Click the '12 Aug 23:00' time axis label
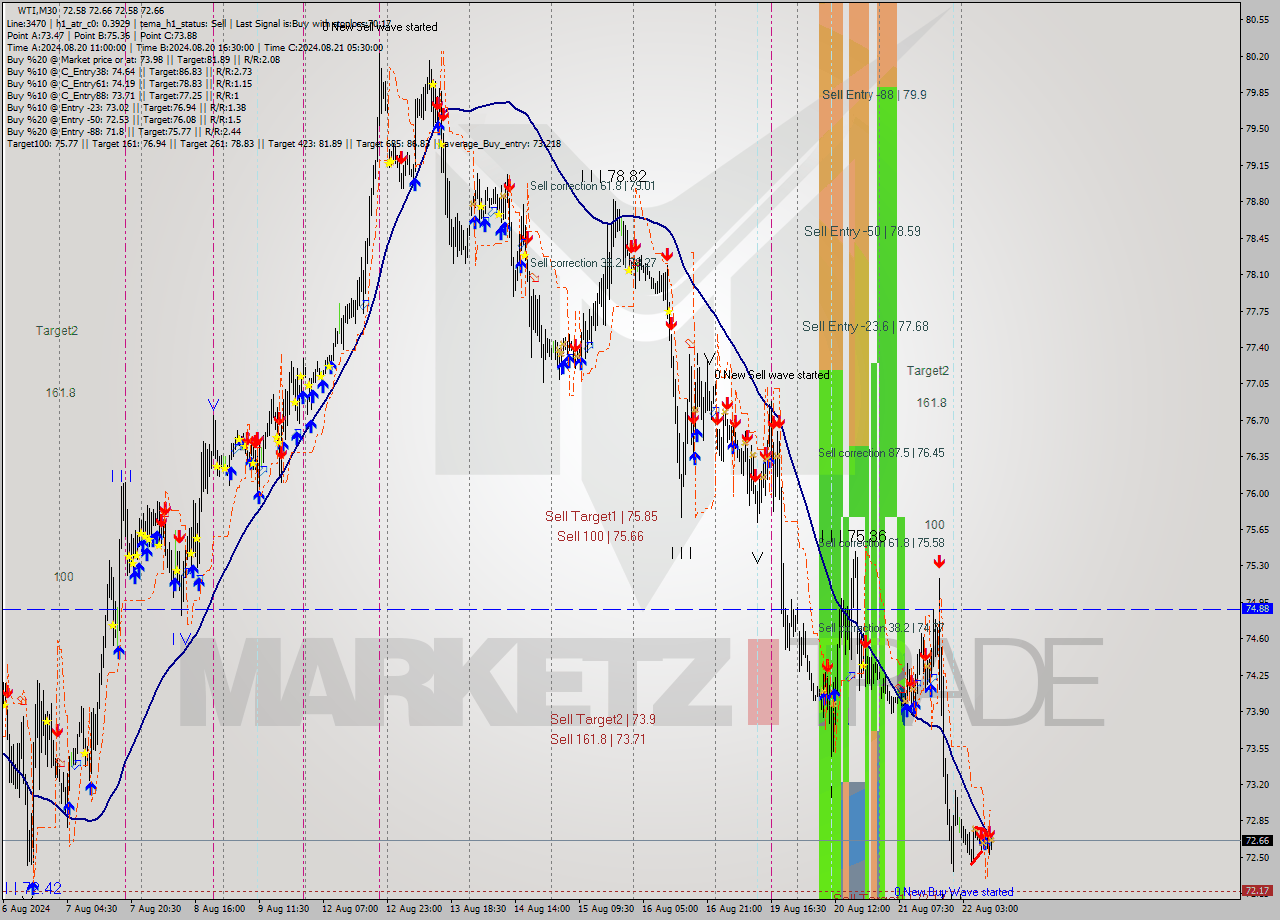The height and width of the screenshot is (920, 1280). click(414, 909)
